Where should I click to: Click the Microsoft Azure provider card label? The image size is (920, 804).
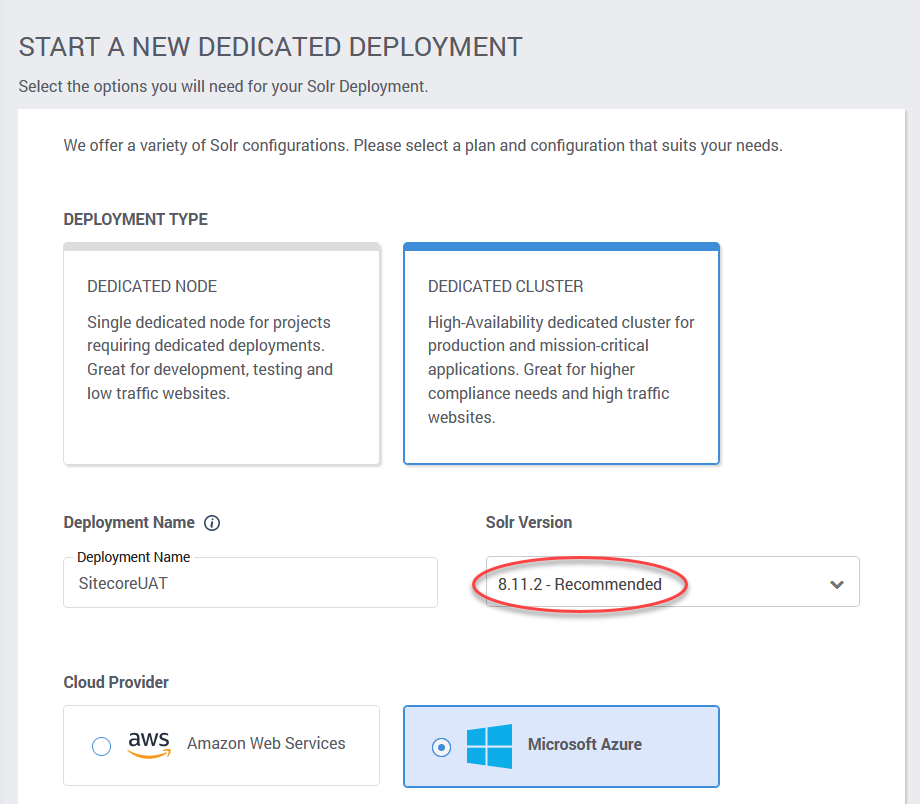(584, 744)
